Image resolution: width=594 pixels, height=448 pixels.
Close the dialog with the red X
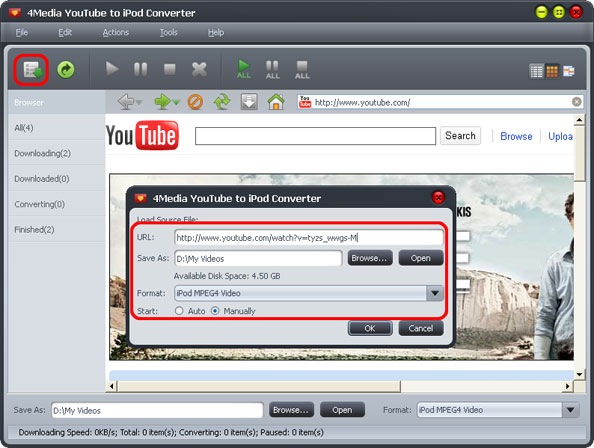coord(438,197)
